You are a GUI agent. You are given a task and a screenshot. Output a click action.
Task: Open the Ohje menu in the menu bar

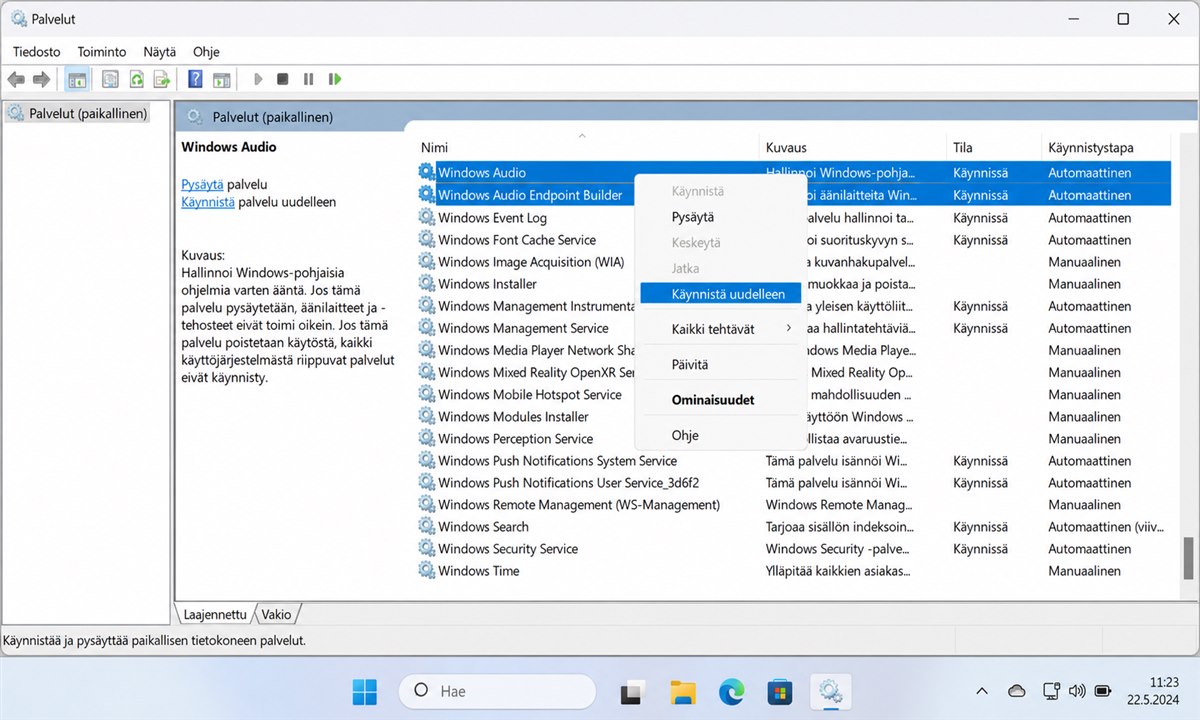click(x=206, y=52)
